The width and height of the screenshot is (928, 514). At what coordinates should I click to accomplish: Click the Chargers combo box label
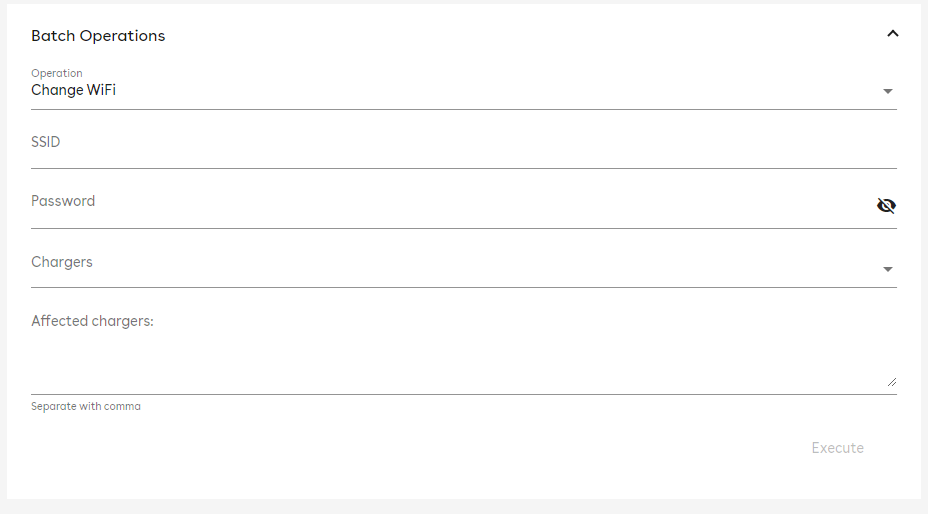coord(62,262)
